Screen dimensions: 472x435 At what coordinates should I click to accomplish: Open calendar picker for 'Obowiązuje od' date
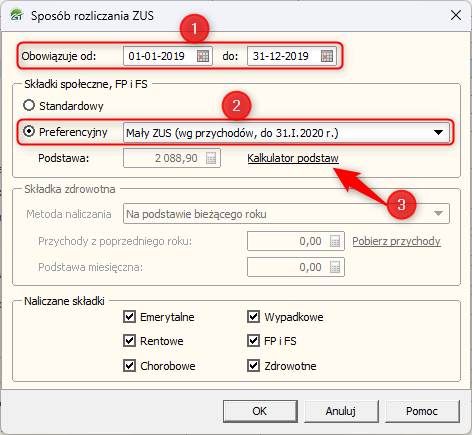203,56
